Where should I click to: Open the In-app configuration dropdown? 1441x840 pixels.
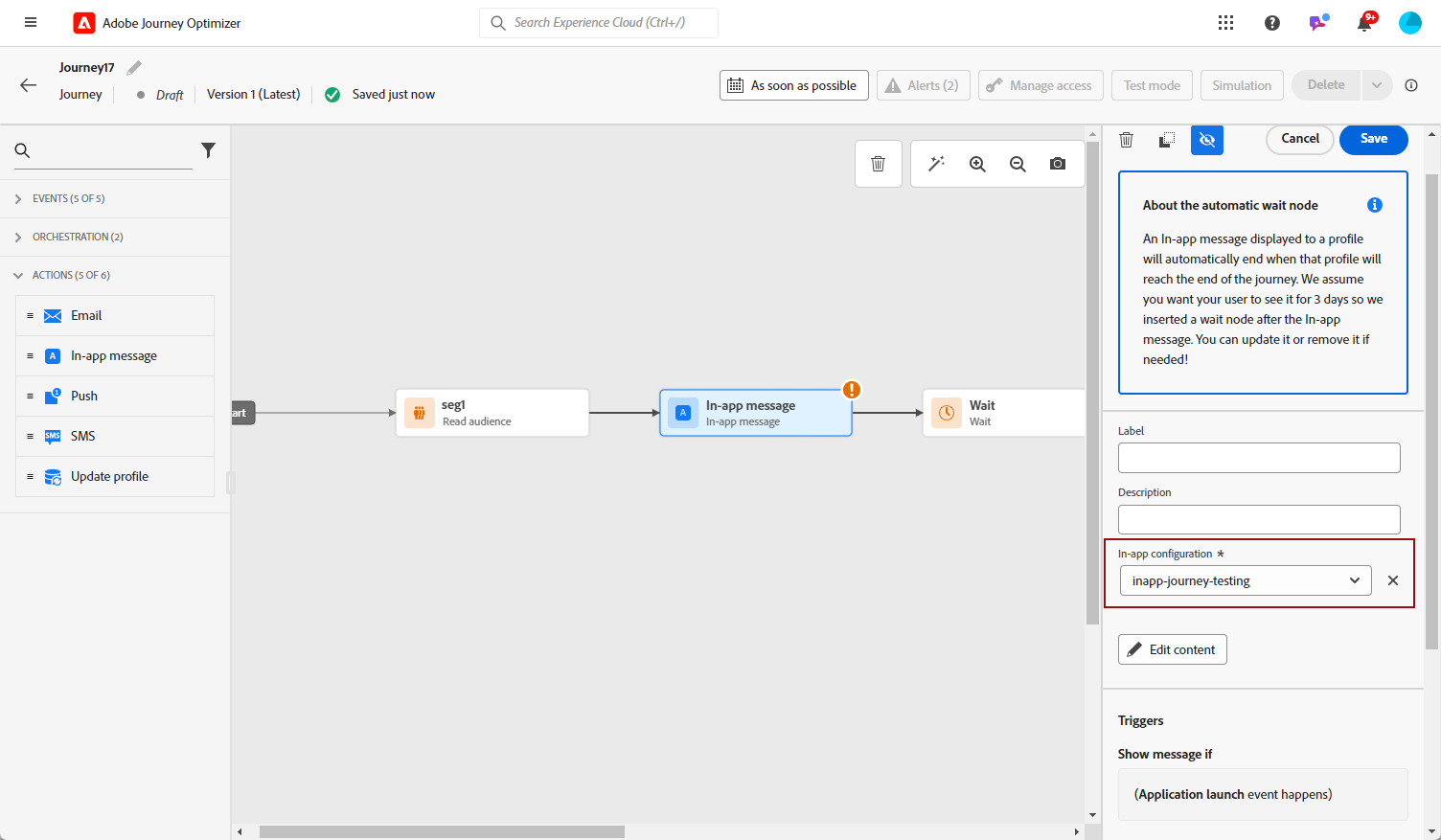[1246, 580]
